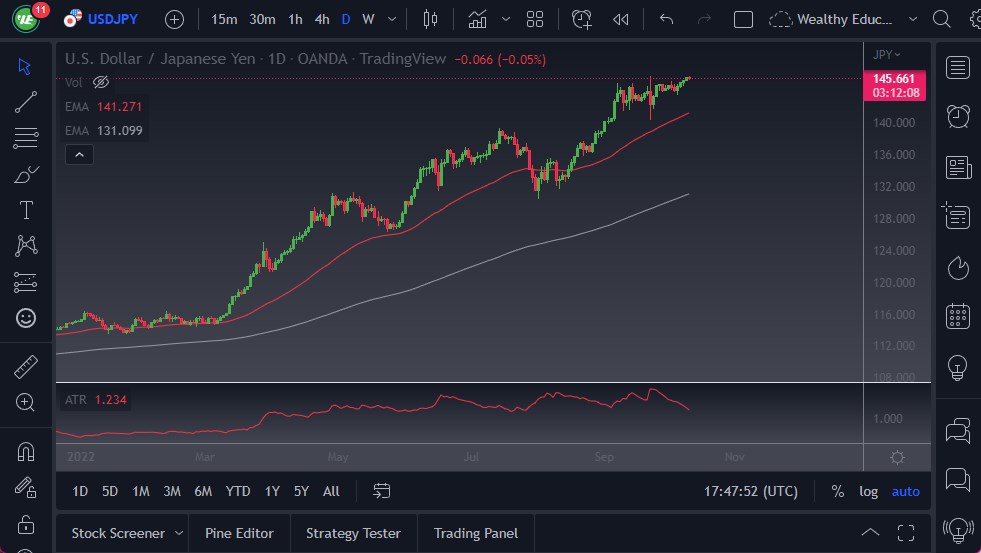Open the Watchlist panel icon
The width and height of the screenshot is (981, 553).
click(957, 68)
